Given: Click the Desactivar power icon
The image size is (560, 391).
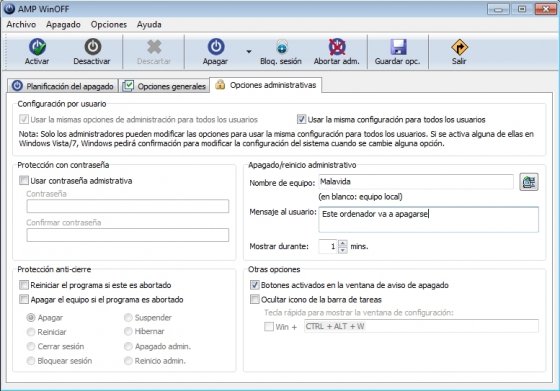Looking at the screenshot, I should [92, 47].
